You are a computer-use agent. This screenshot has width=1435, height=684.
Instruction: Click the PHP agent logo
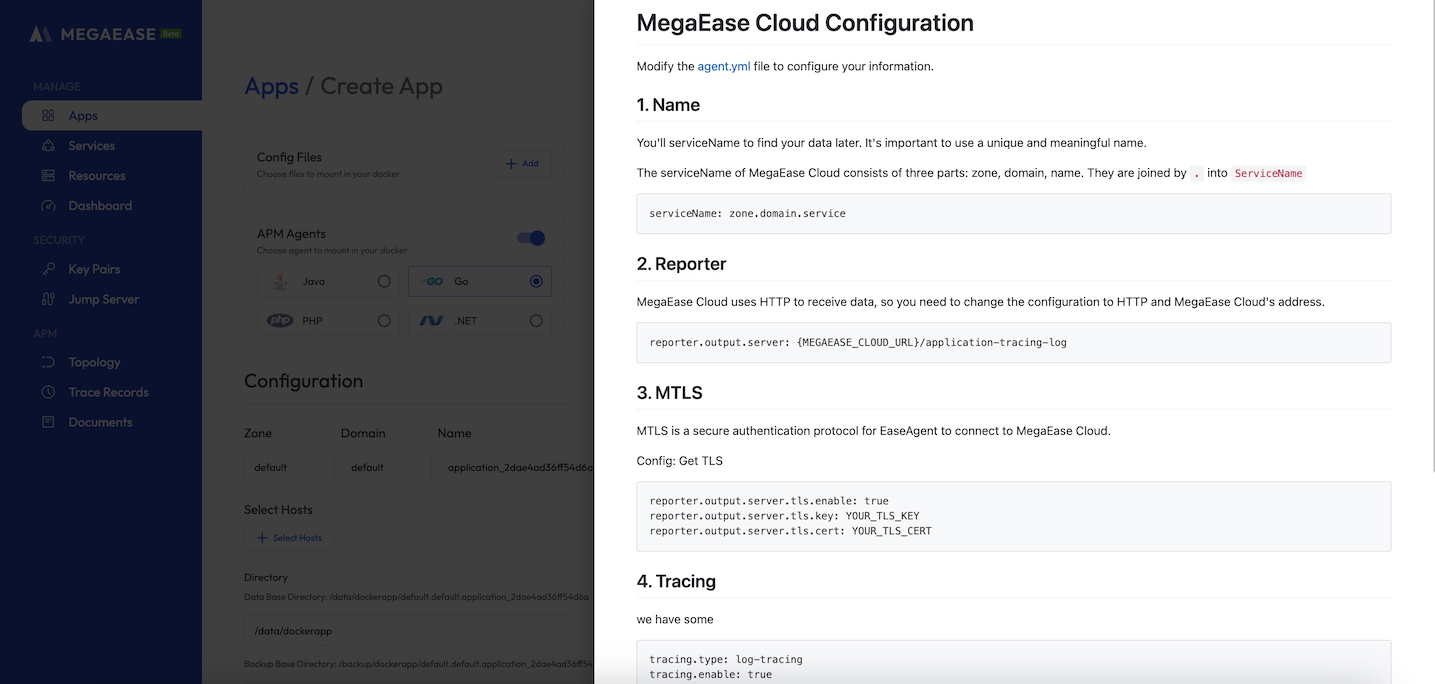[x=280, y=321]
